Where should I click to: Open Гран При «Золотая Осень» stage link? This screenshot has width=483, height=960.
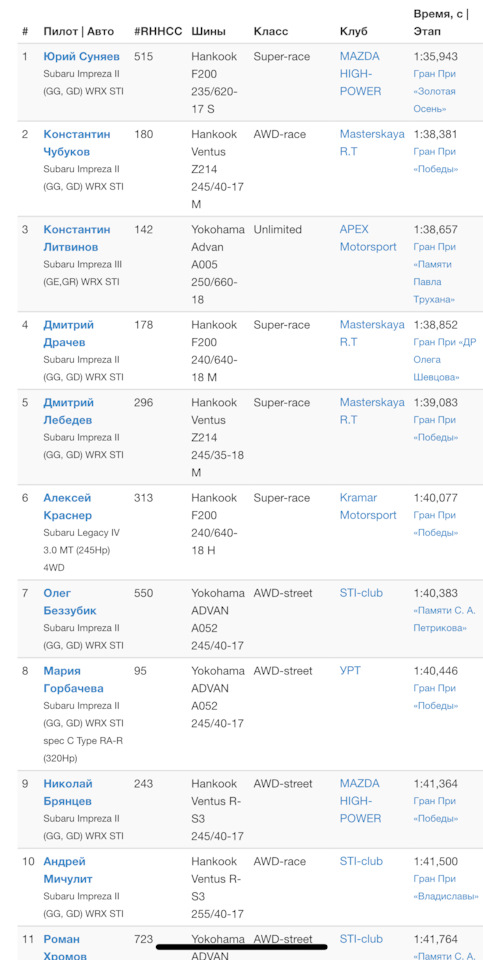[435, 91]
